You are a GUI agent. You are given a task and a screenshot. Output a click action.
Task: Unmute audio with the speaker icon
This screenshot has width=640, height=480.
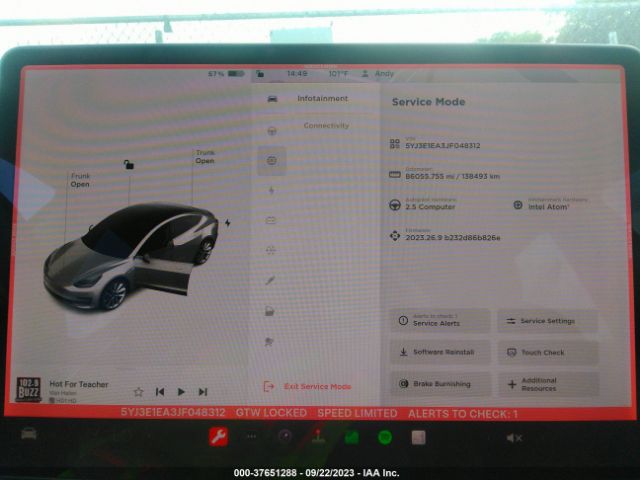coord(514,438)
